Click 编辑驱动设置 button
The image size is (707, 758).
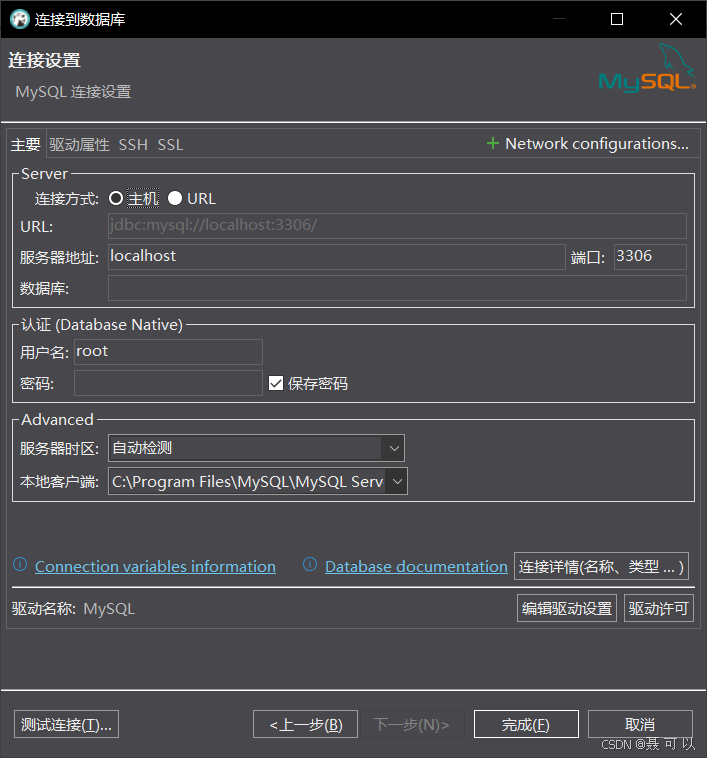point(567,608)
